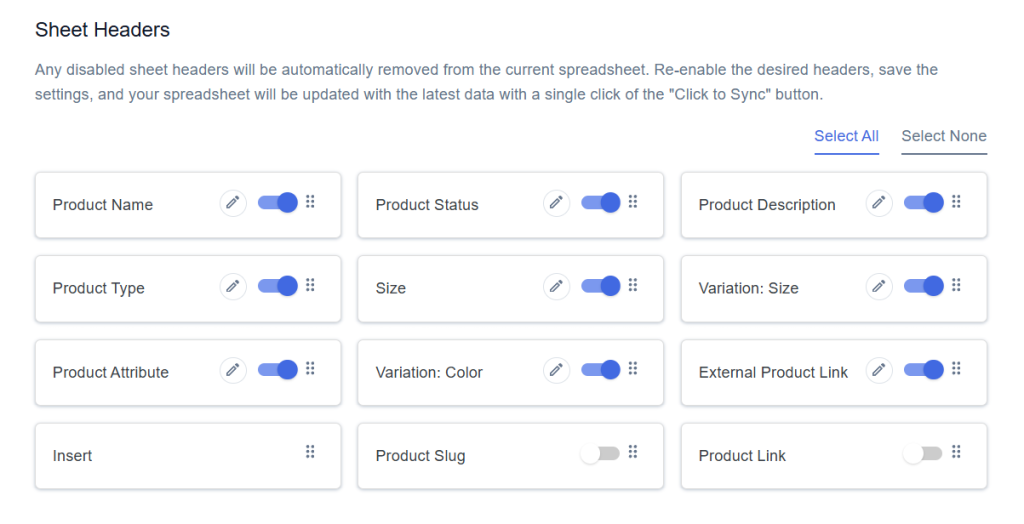Click drag handle on Product Link card
The width and height of the screenshot is (1024, 524).
click(956, 452)
